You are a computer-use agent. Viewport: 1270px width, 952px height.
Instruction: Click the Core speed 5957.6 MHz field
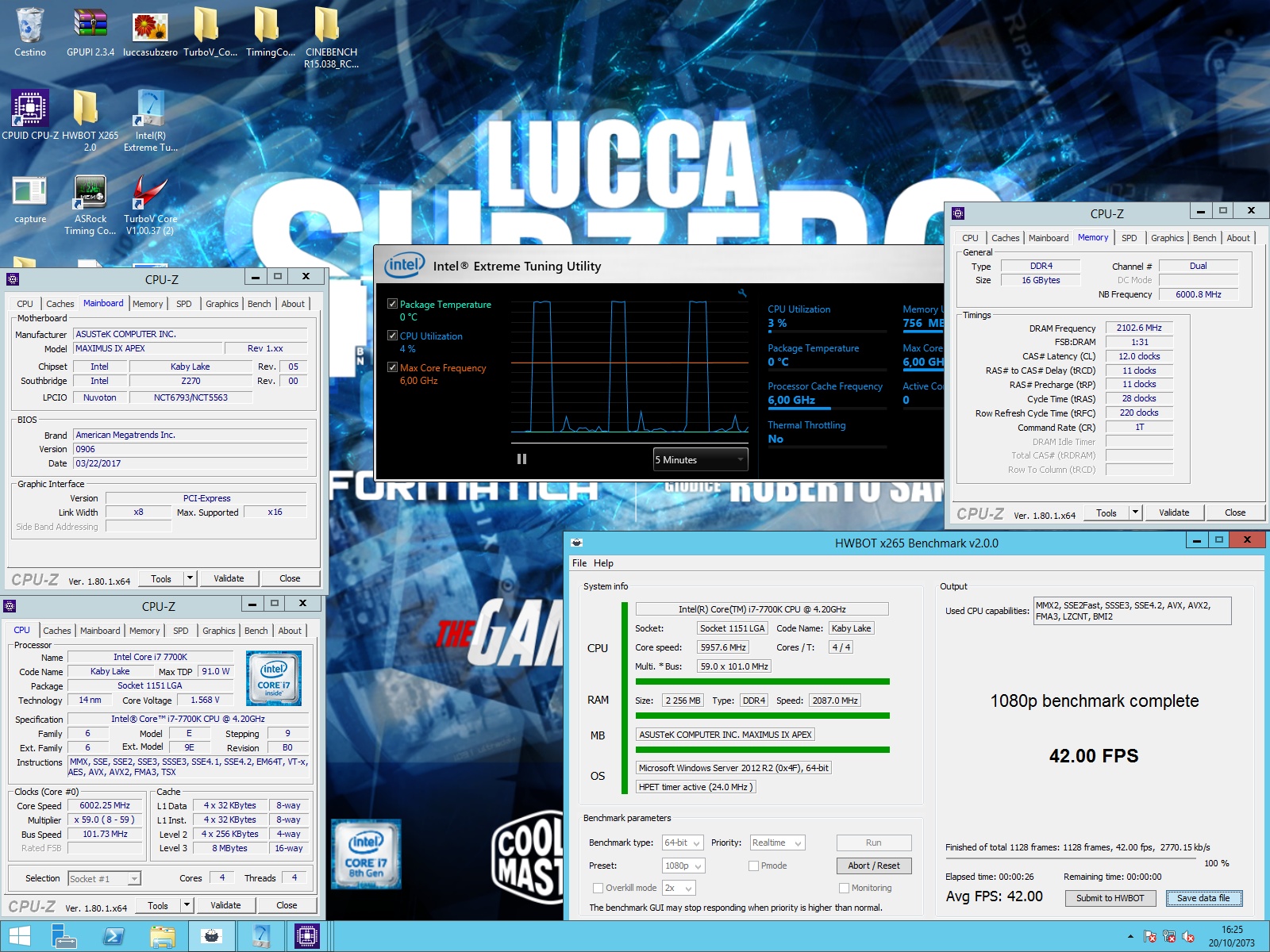click(722, 647)
